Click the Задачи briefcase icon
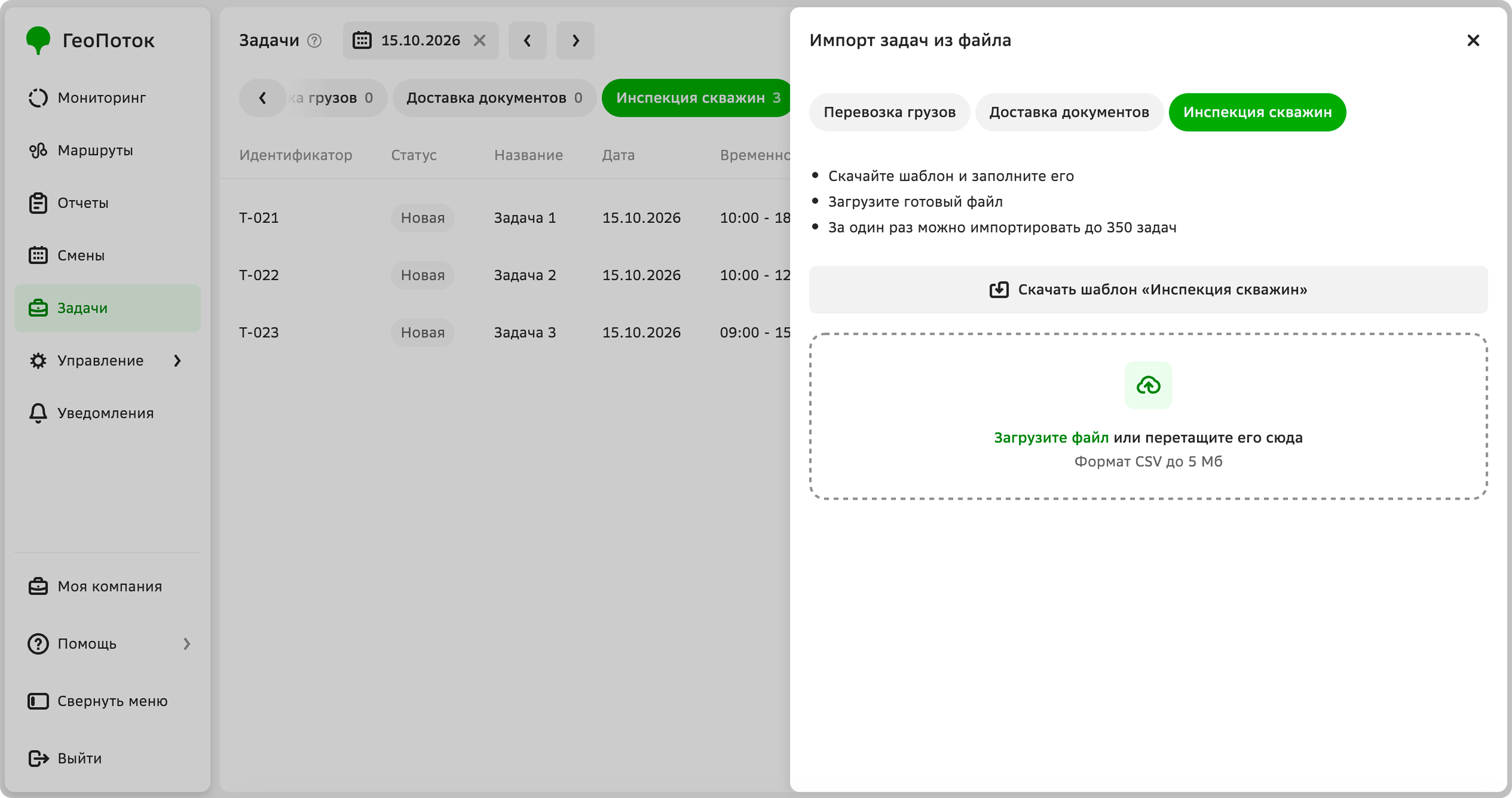1512x798 pixels. point(38,308)
